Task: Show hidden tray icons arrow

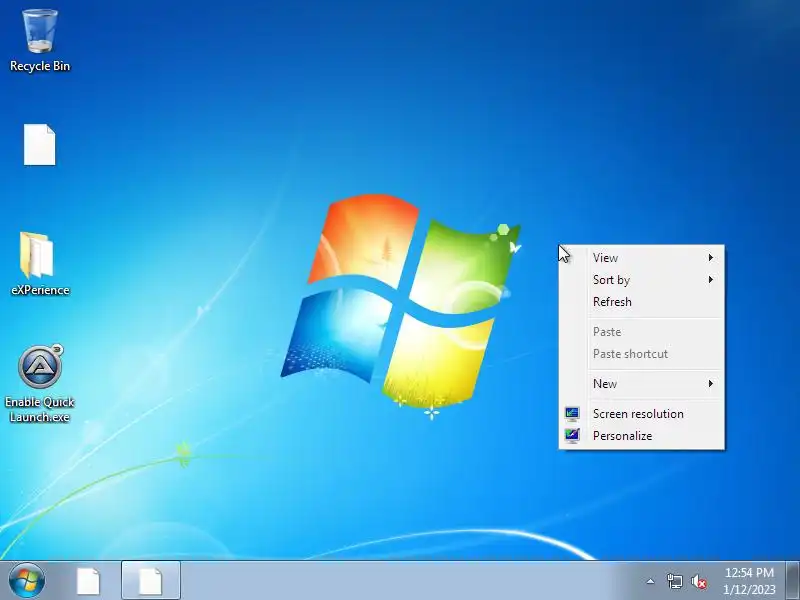Action: 650,581
